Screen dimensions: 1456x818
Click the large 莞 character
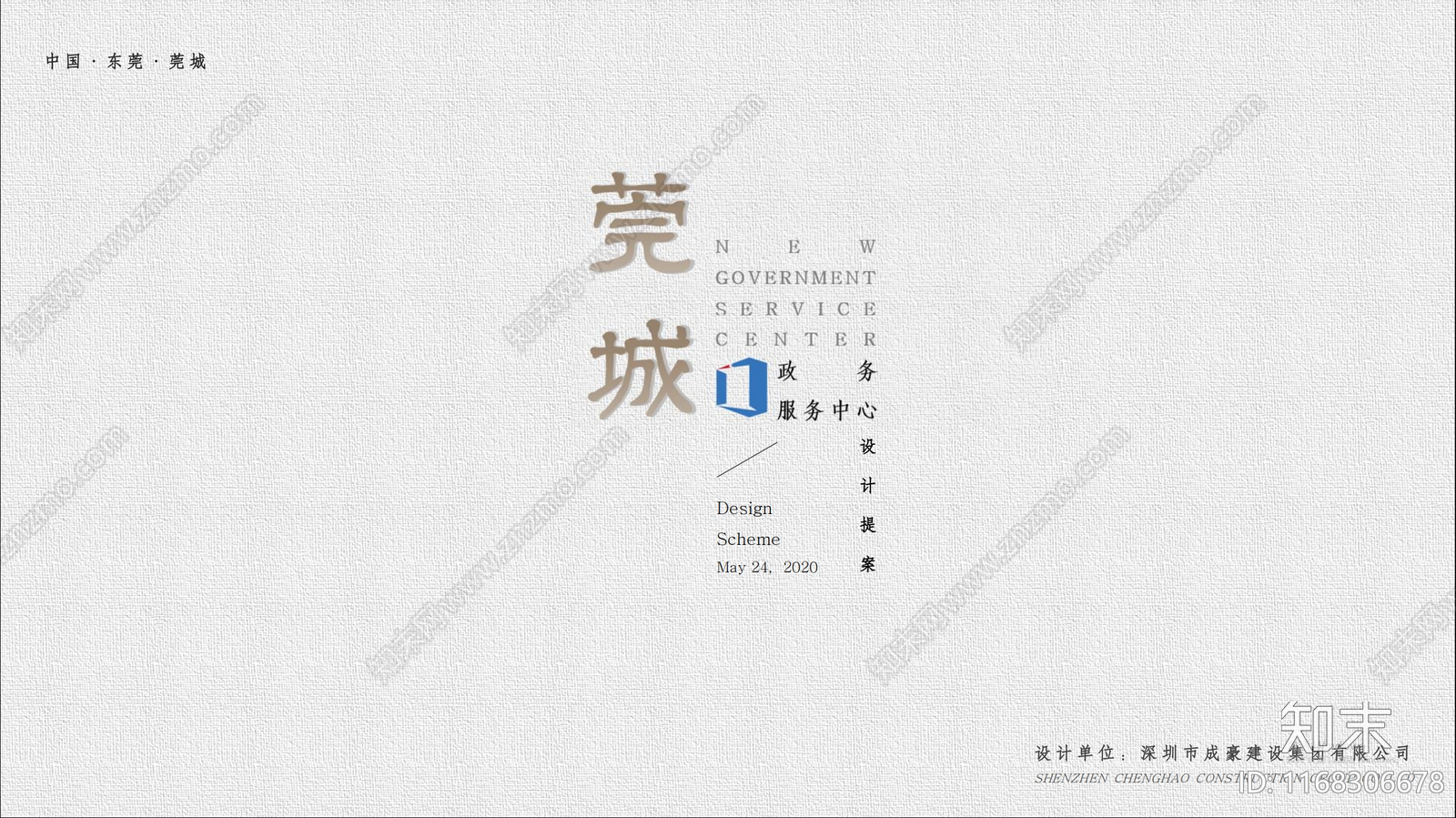click(x=641, y=224)
